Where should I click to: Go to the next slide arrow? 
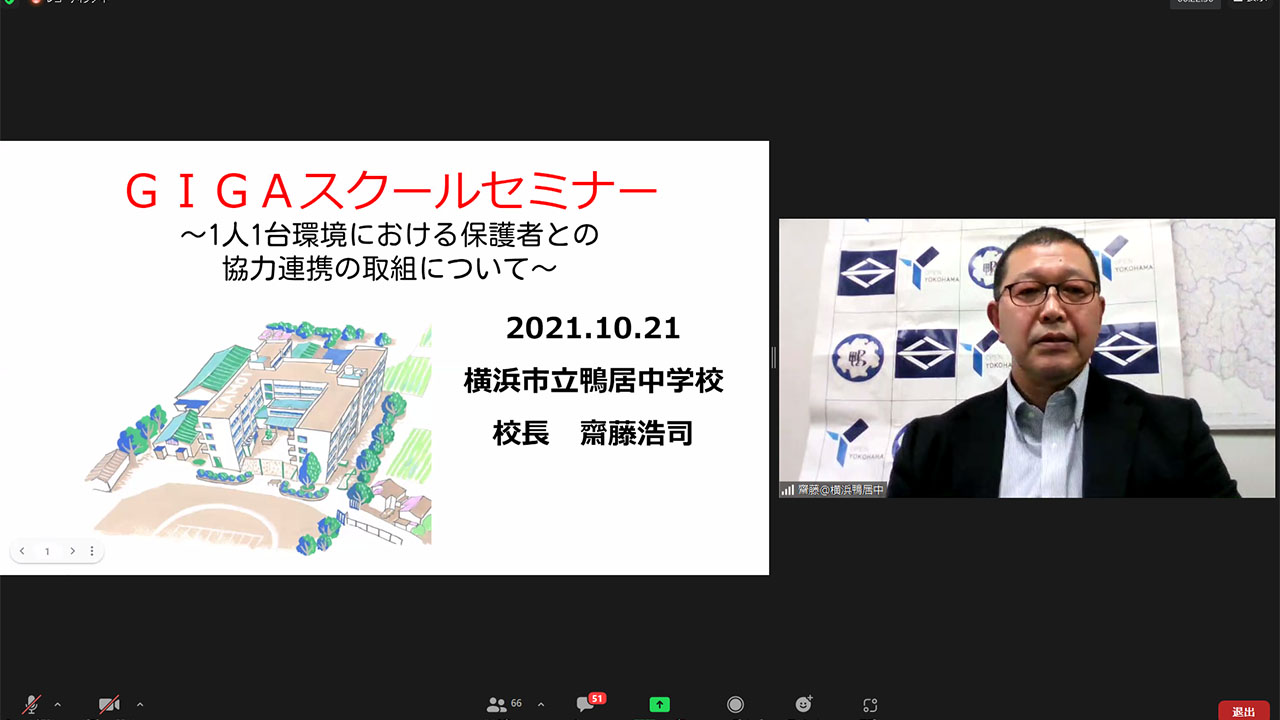72,551
